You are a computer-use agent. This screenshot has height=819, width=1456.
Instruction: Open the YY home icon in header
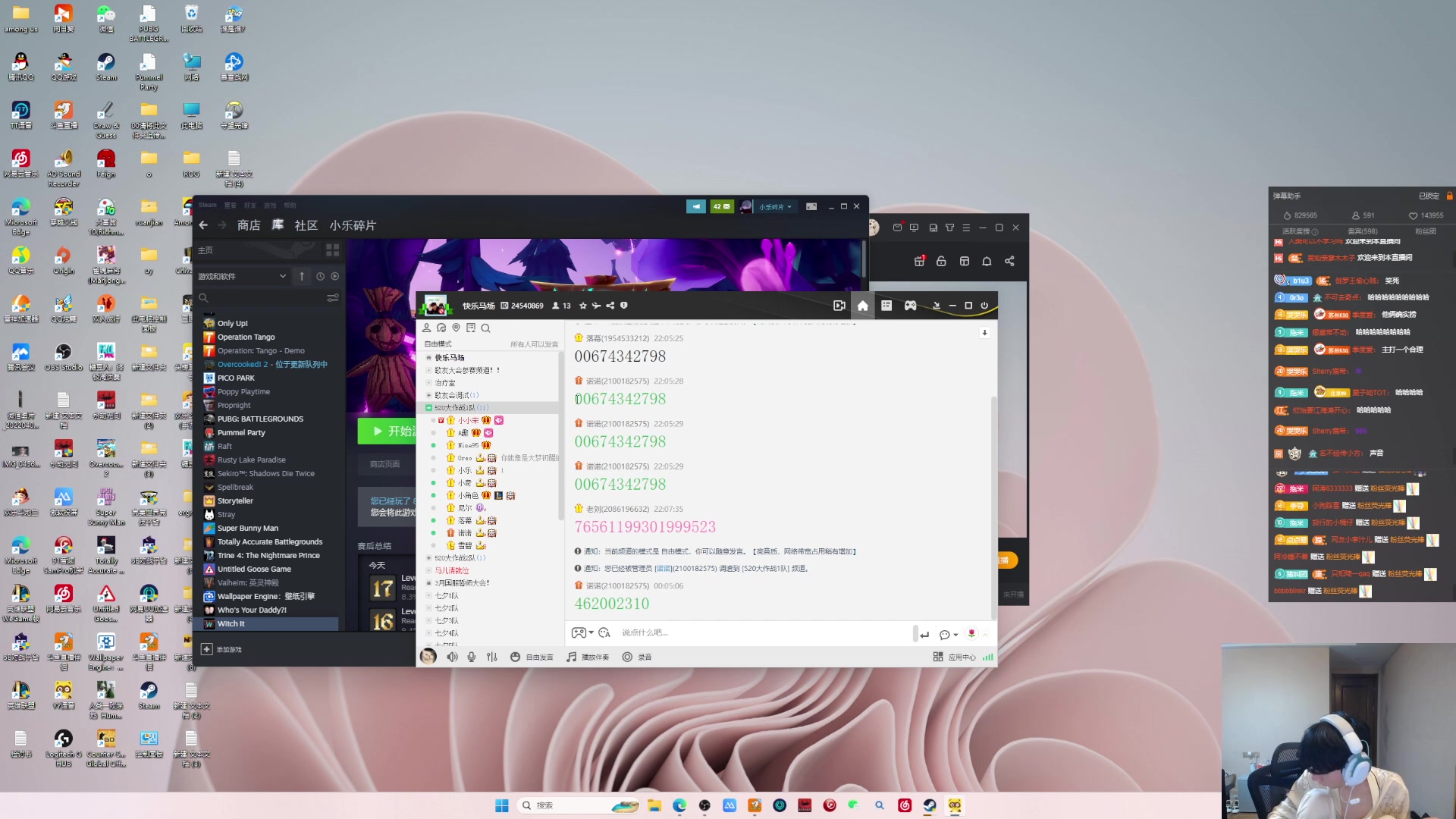862,306
